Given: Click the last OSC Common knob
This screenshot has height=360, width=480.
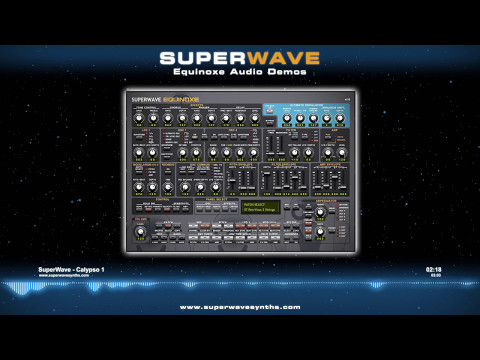Looking at the screenshot, I should (216, 187).
